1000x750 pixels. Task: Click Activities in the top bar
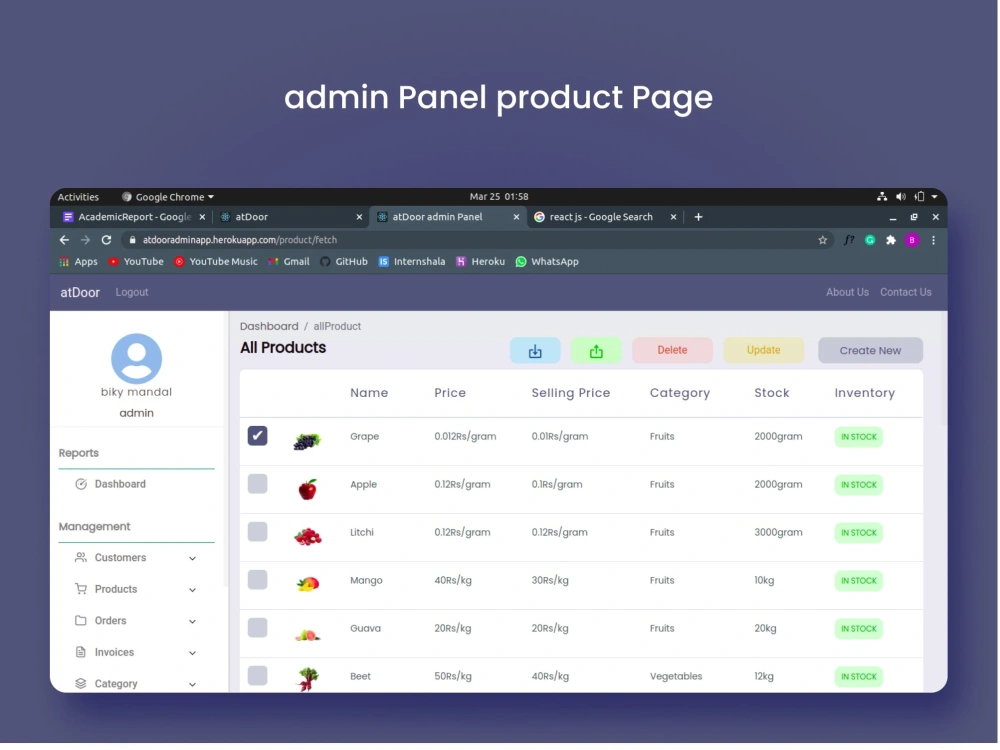78,198
